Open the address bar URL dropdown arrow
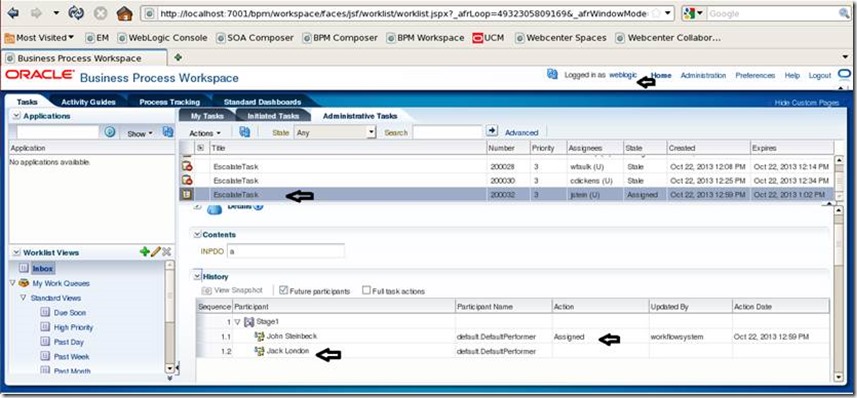857x398 pixels. point(668,13)
